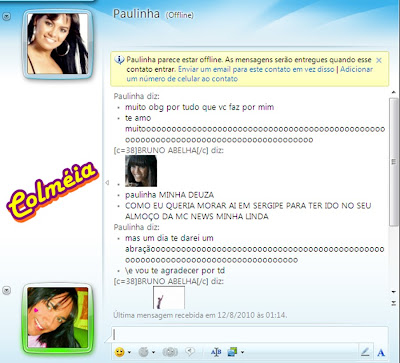Viewport: 400px width, 363px height.
Task: Click the (Offline) status text
Action: [x=180, y=15]
